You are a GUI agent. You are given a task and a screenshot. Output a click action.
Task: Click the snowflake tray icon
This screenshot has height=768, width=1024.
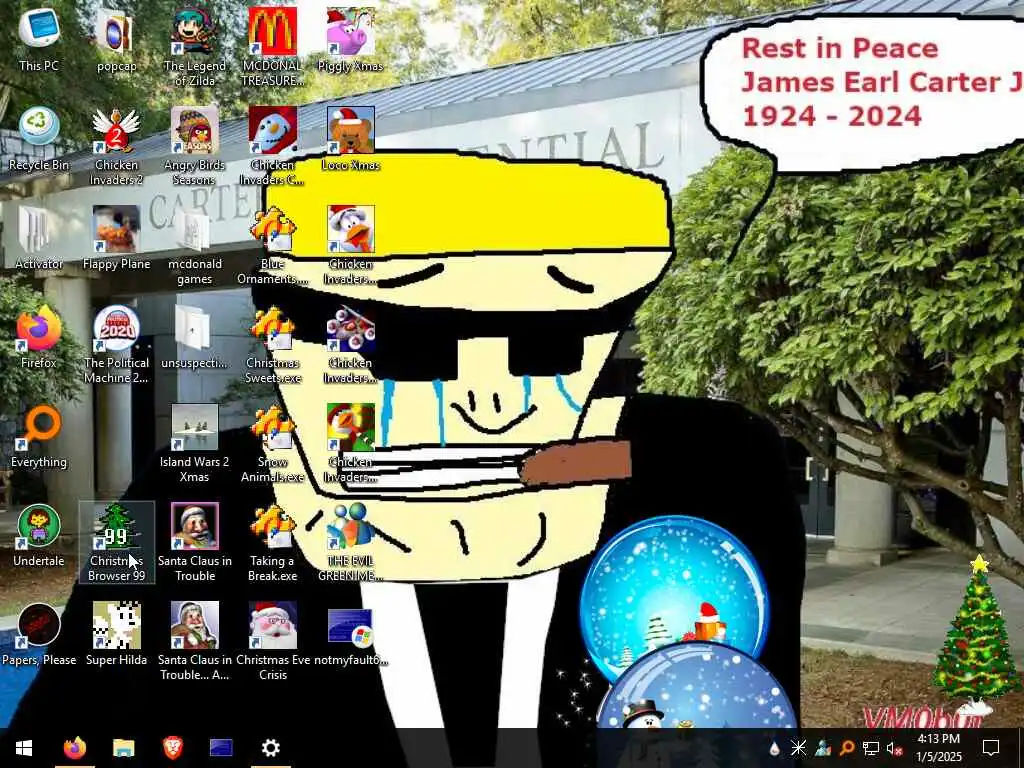[798, 748]
